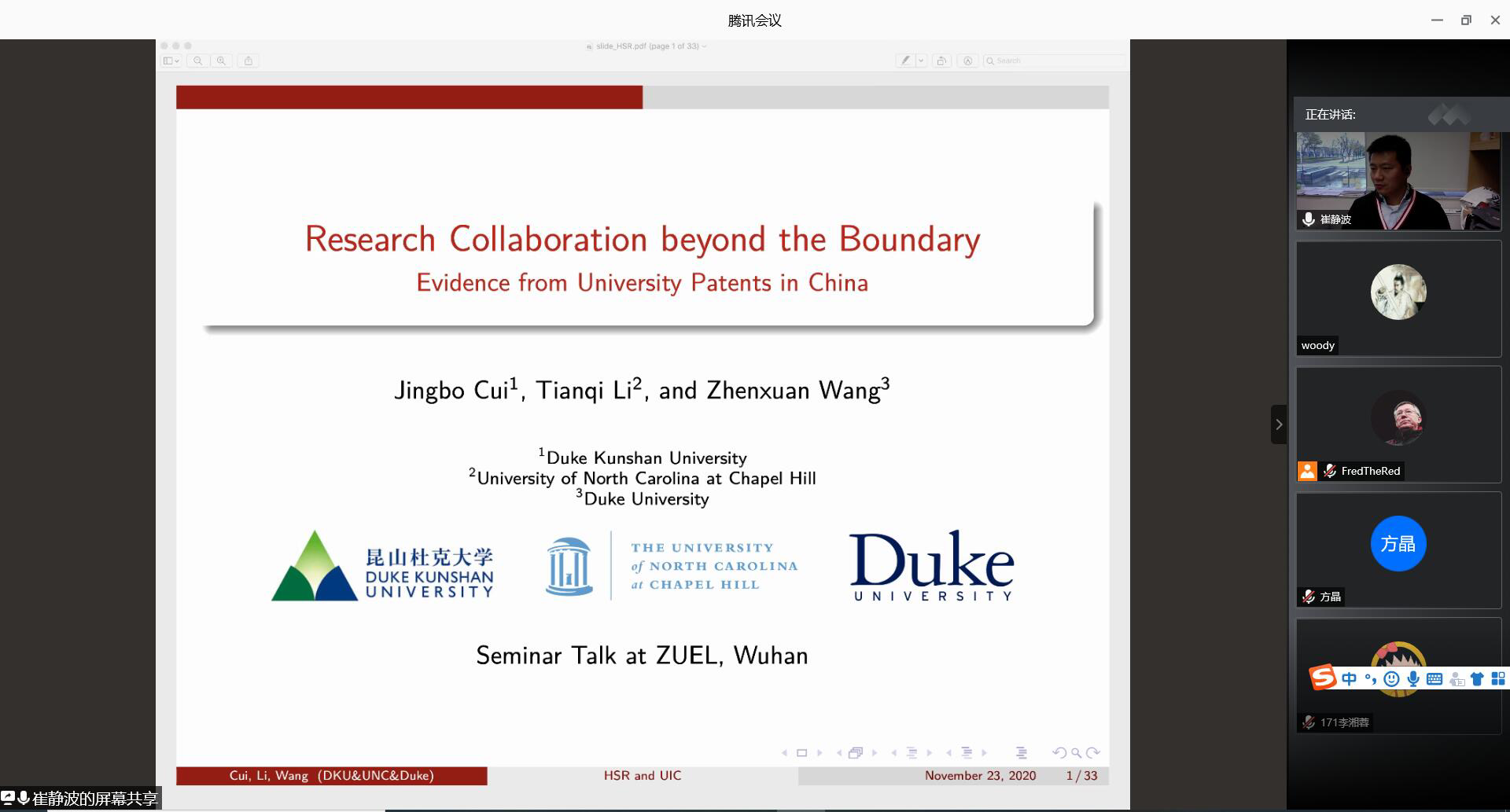Click the zoom in magnifier in PDF toolbar
The height and width of the screenshot is (812, 1510).
(222, 61)
